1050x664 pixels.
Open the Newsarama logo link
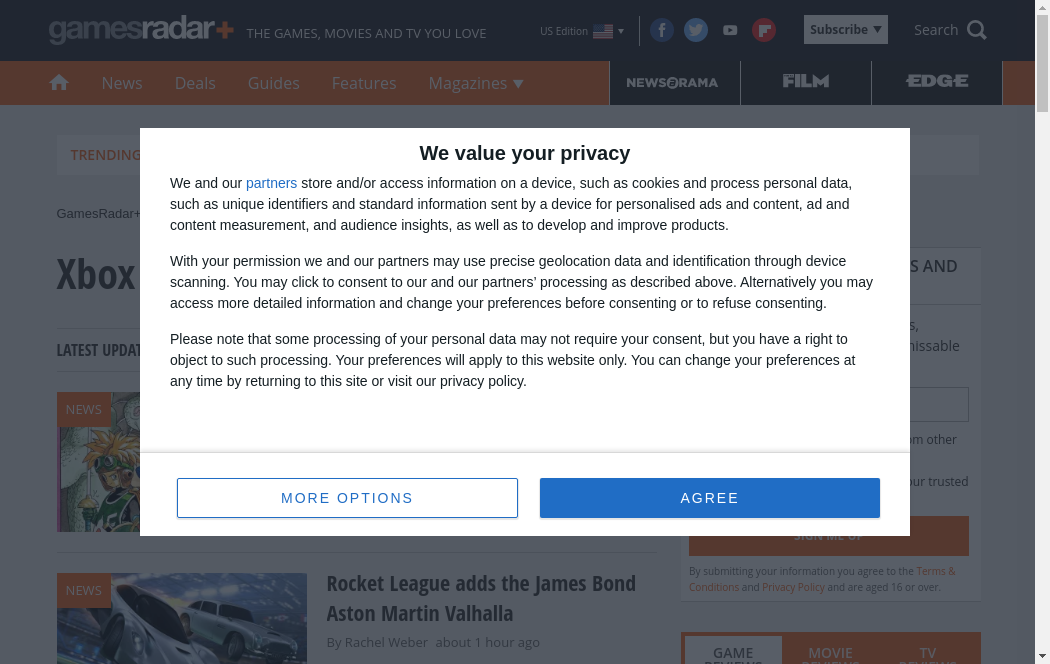point(672,83)
